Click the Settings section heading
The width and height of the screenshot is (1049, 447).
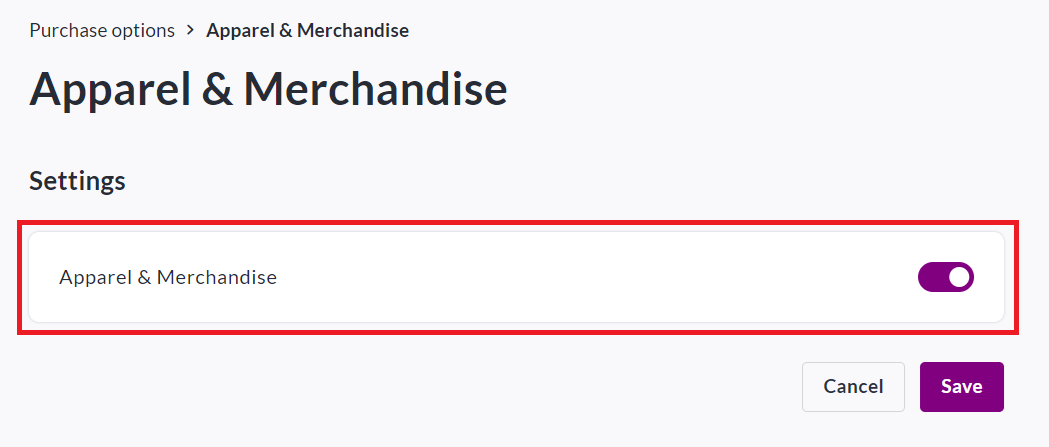coord(77,180)
